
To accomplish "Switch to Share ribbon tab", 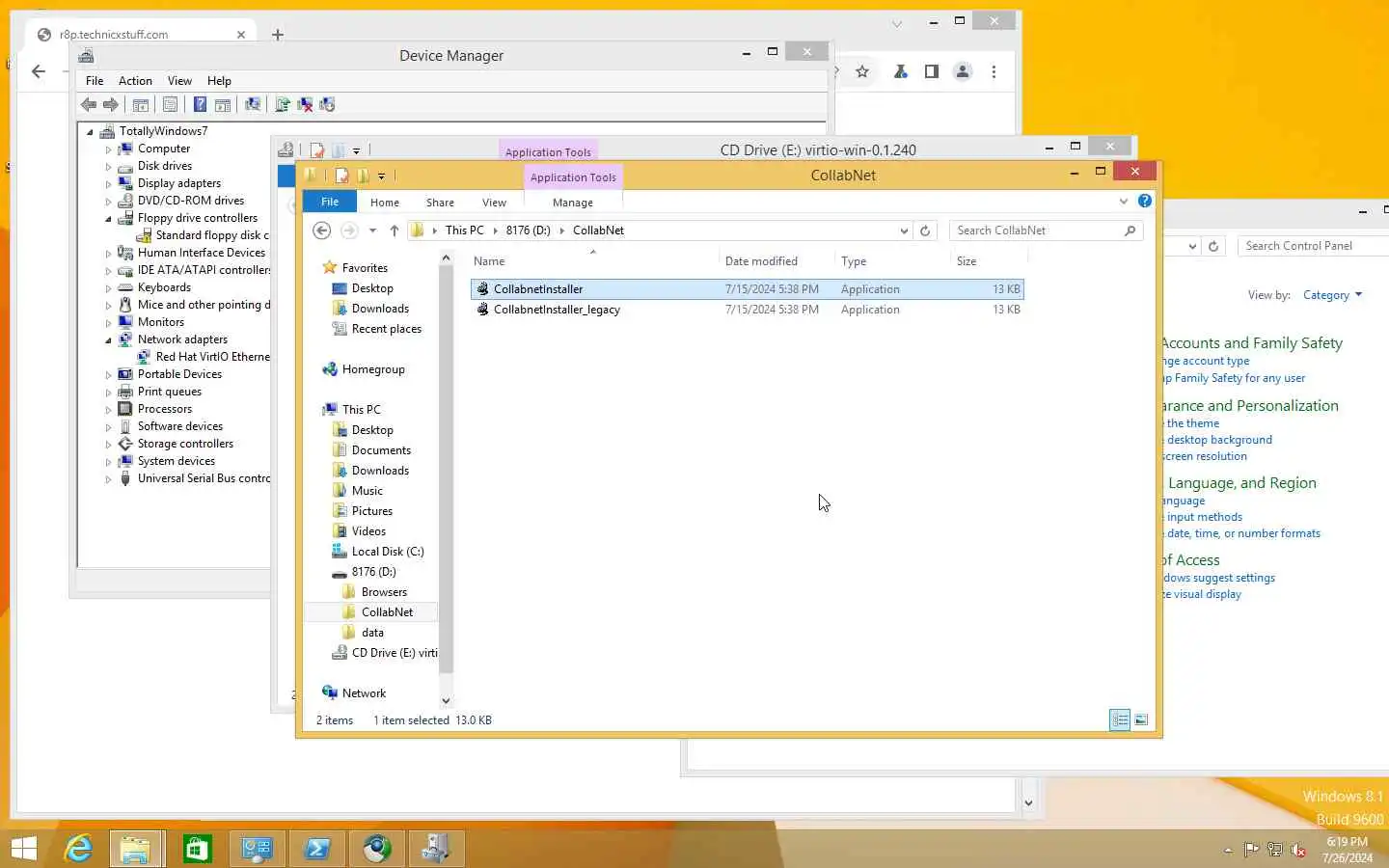I will point(440,203).
